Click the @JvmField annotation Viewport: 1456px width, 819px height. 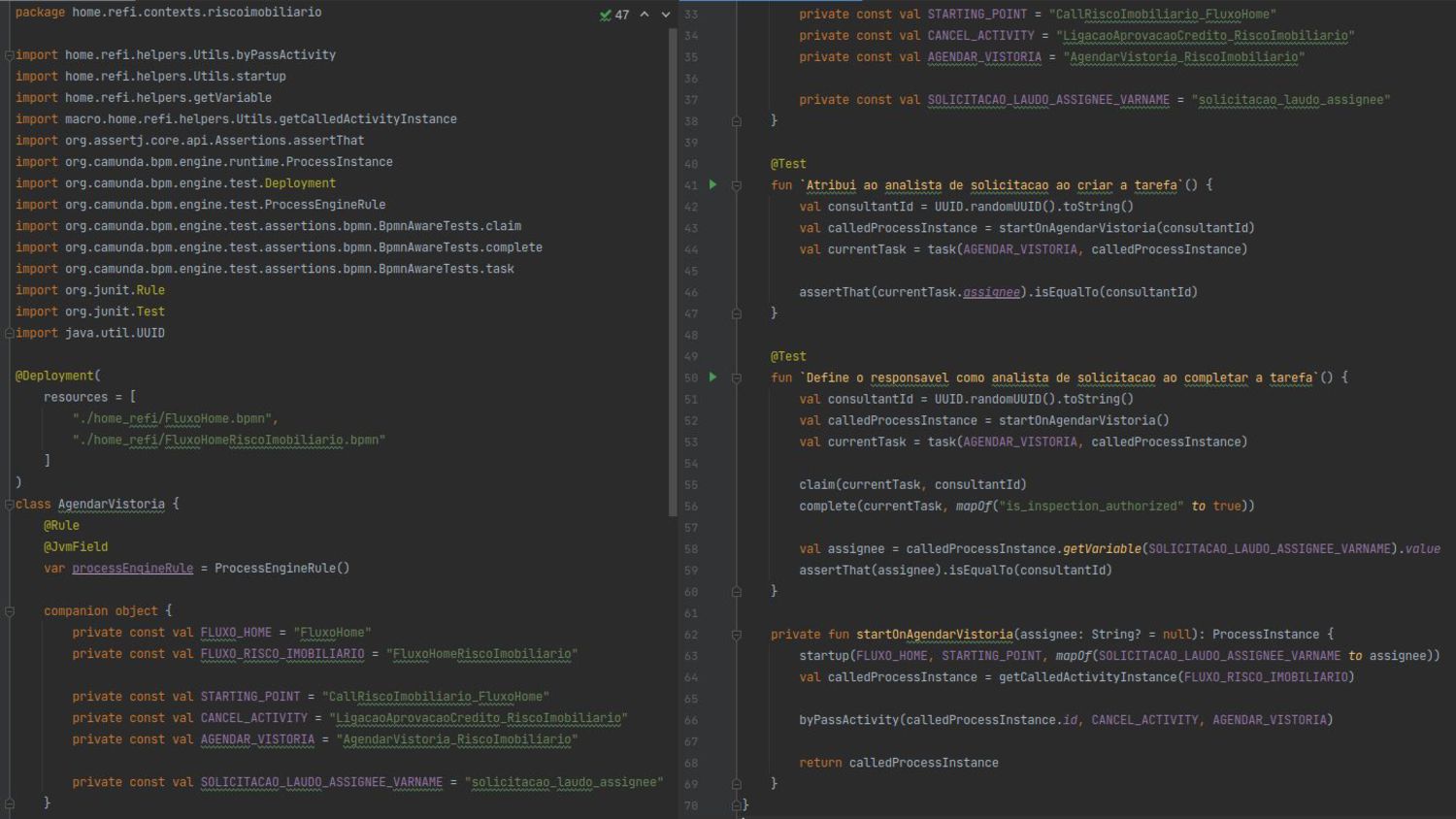(76, 547)
